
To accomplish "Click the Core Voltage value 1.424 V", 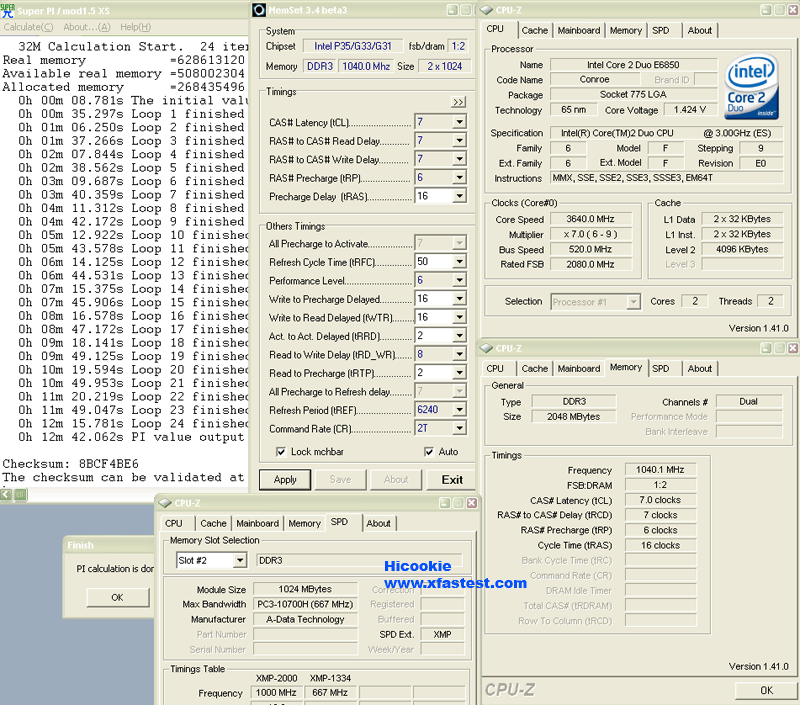I will 690,110.
